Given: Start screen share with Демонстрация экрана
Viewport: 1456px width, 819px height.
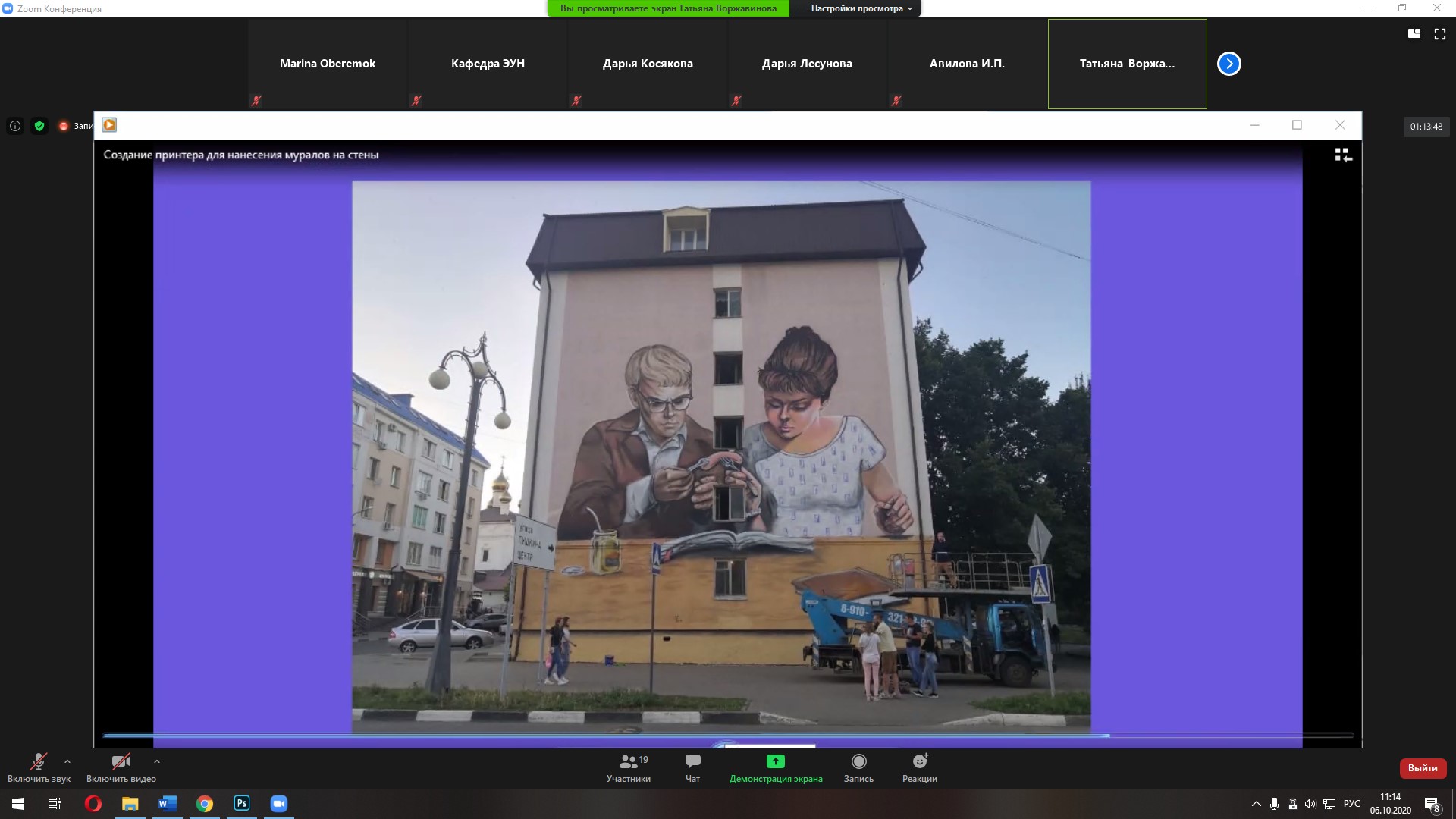Looking at the screenshot, I should click(x=776, y=767).
